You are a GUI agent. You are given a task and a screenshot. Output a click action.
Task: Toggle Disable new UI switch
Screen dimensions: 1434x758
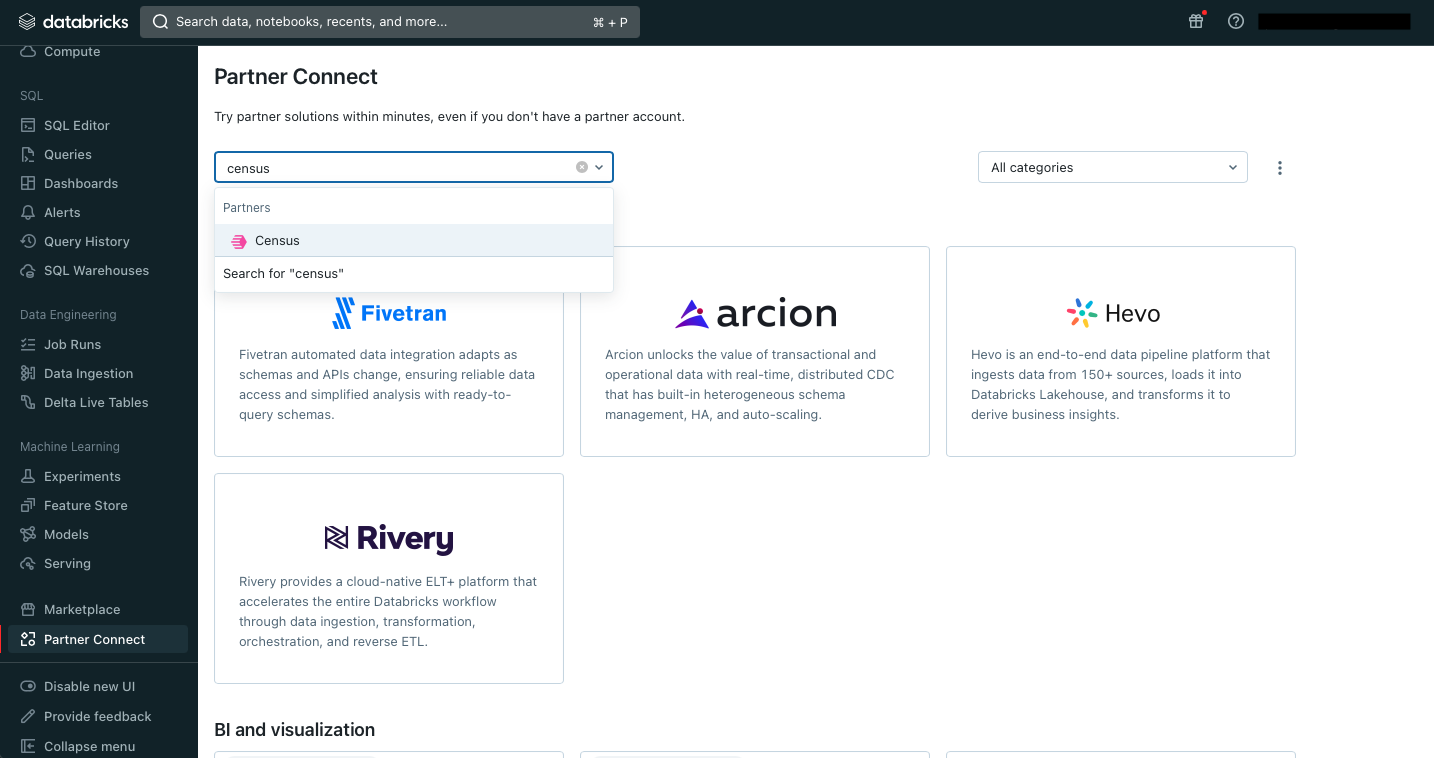click(28, 686)
